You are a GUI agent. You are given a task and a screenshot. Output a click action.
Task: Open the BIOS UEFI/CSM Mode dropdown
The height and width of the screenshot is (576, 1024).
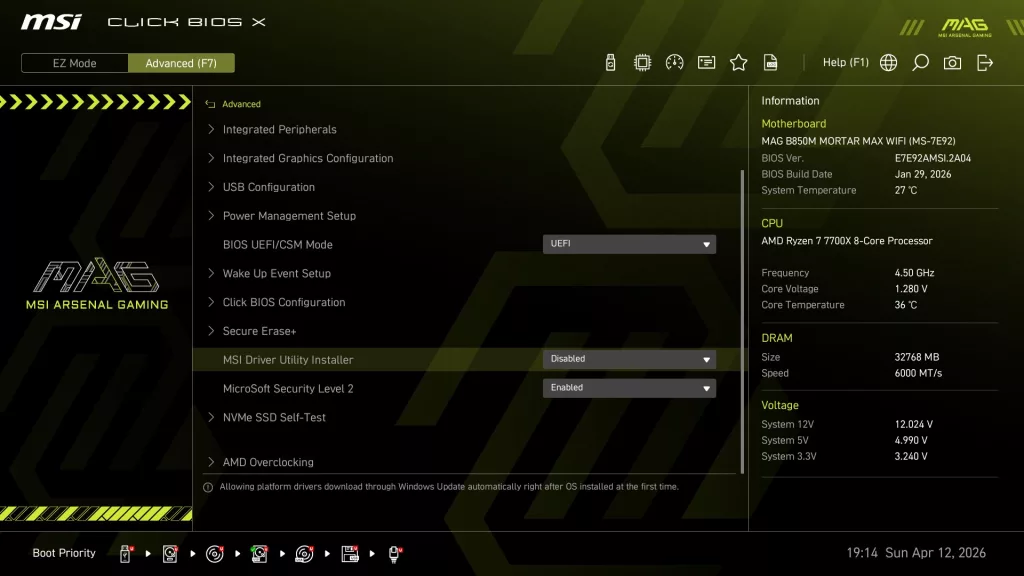[x=630, y=244]
